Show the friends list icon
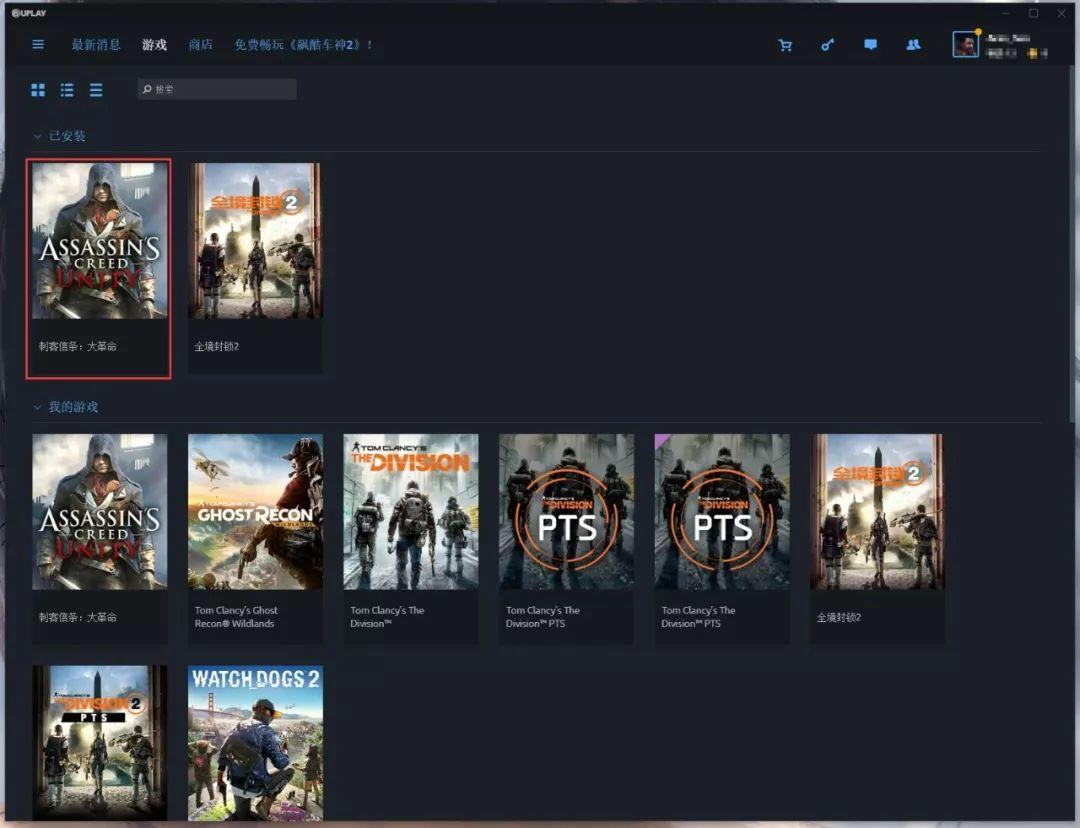This screenshot has width=1080, height=828. point(913,45)
